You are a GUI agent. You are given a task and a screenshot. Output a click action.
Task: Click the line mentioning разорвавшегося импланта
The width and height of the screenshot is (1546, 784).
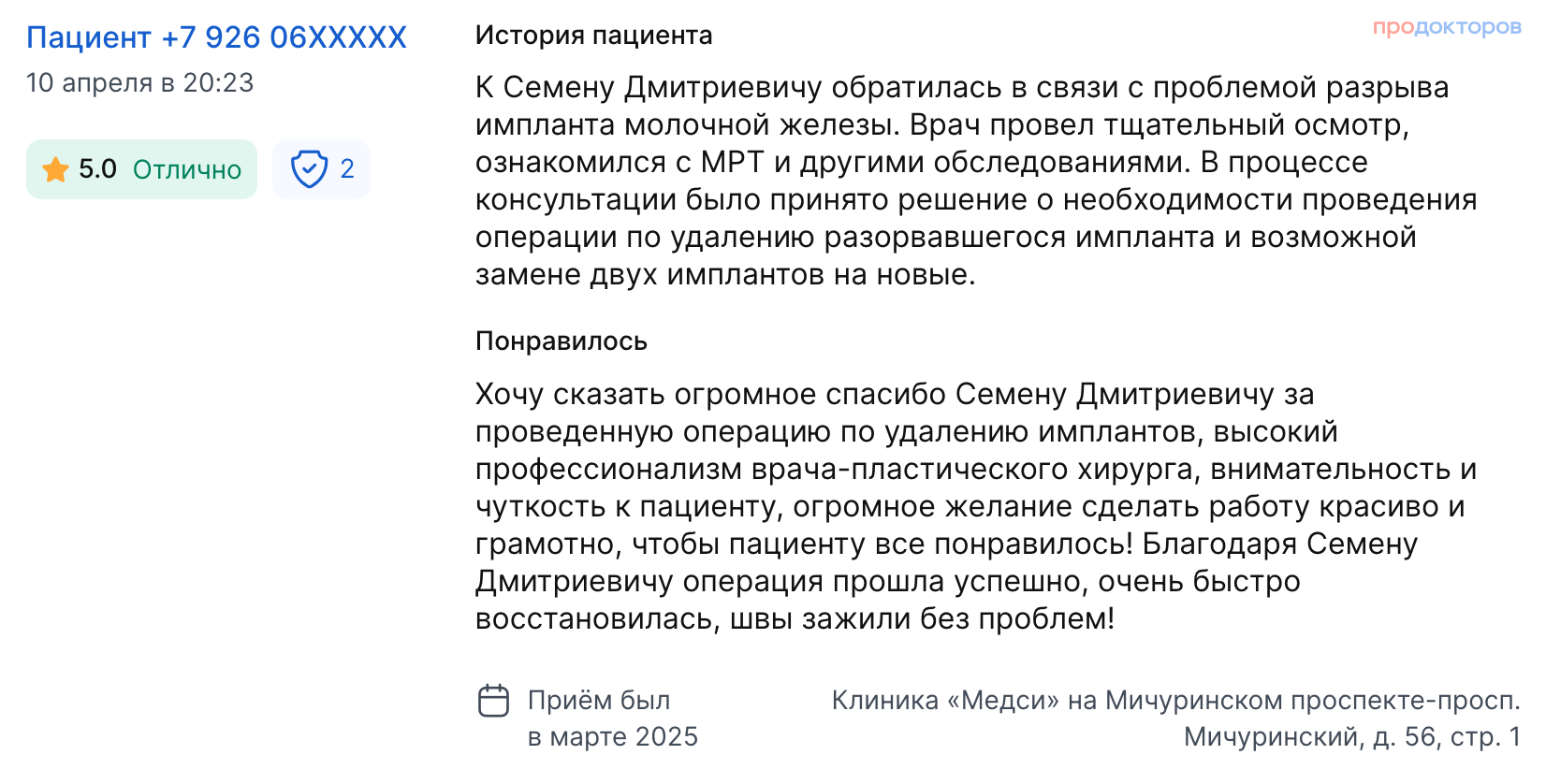(946, 238)
